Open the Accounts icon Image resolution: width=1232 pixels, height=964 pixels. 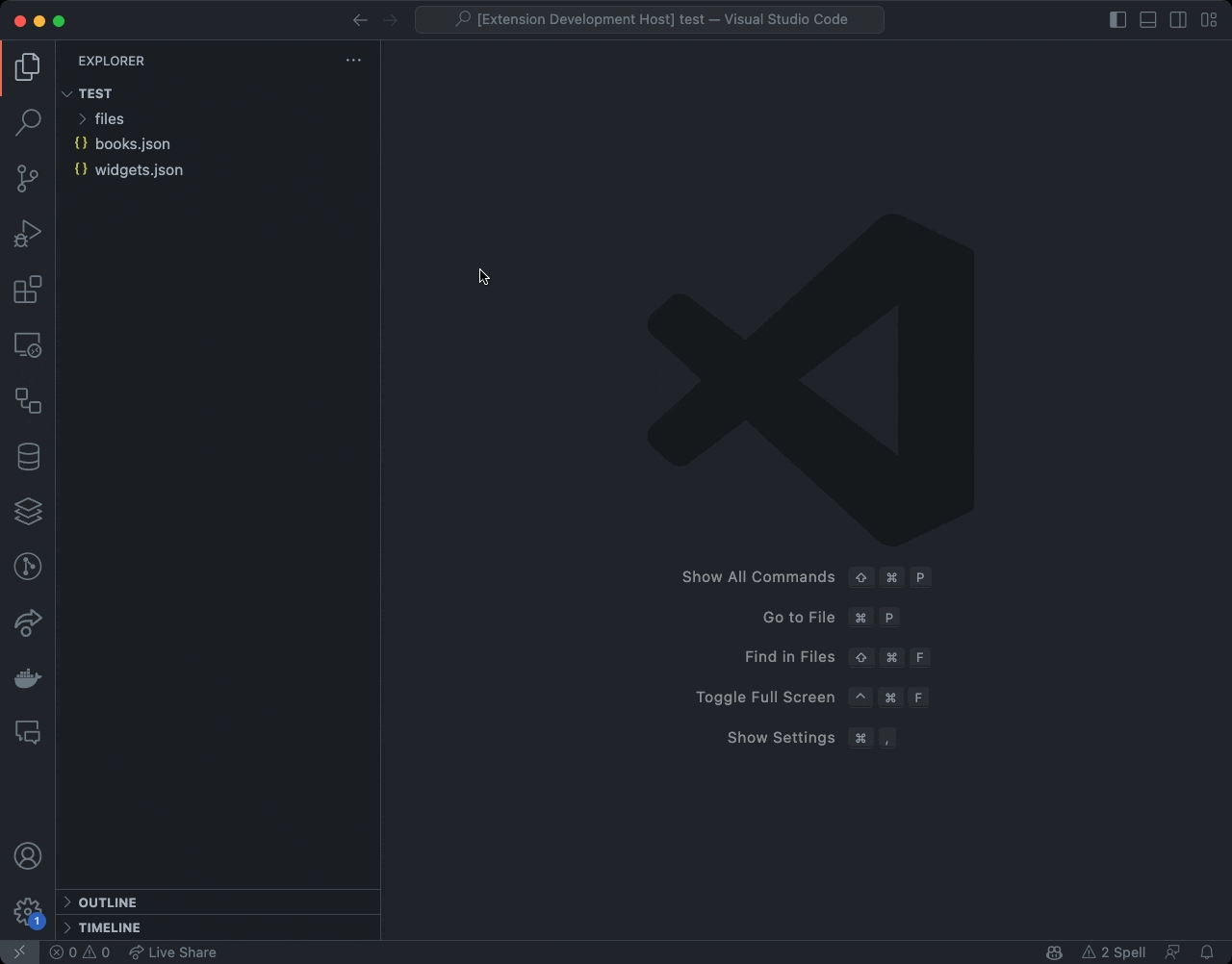[28, 856]
